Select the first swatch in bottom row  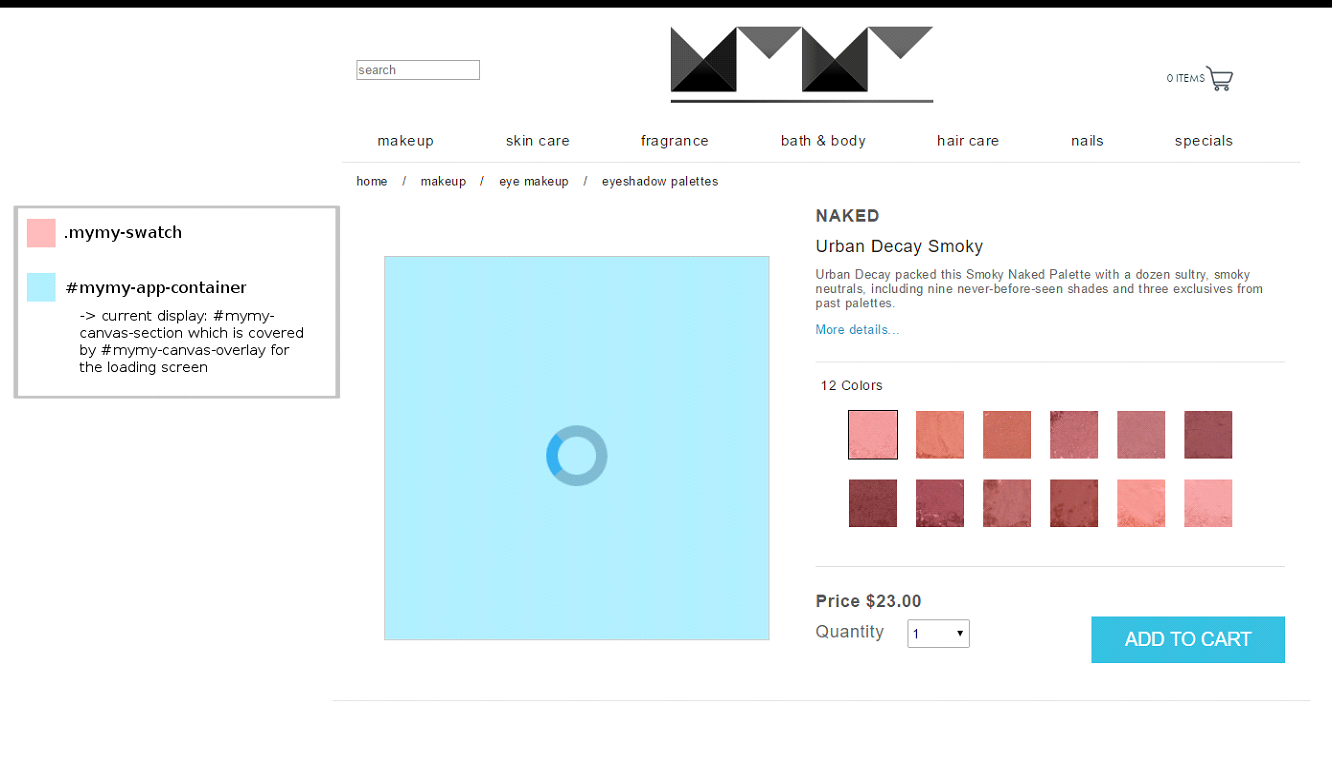[x=873, y=503]
